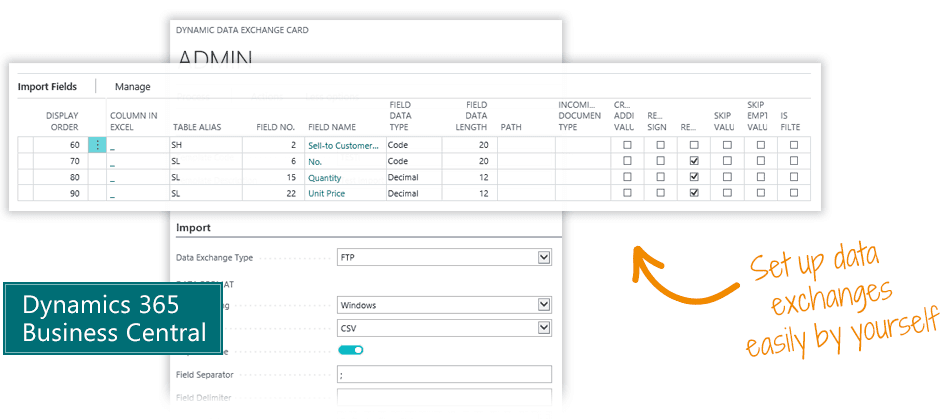The width and height of the screenshot is (950, 419).
Task: Click the Field Name column header
Action: (332, 127)
